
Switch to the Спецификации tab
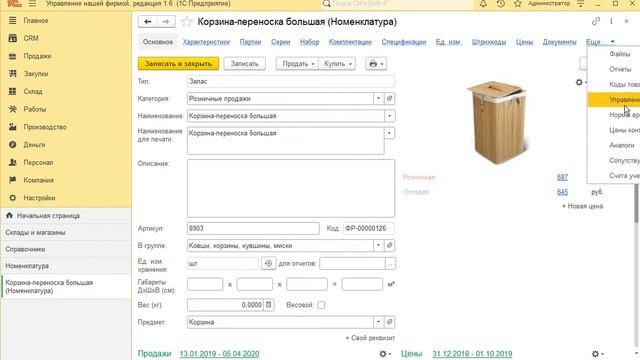click(x=404, y=42)
